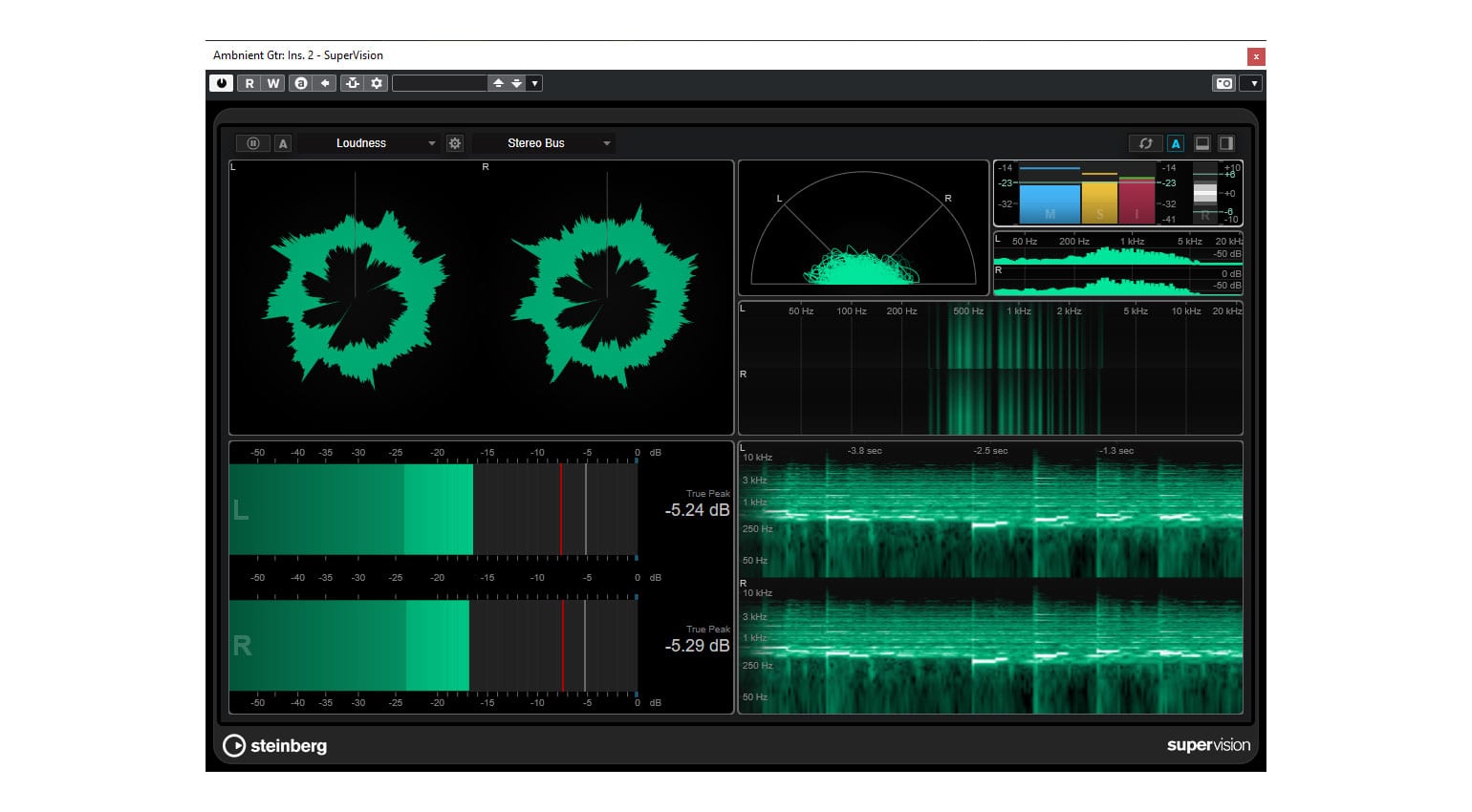Load next preset with down arrow
Screen dimensions: 1472x812
click(516, 83)
